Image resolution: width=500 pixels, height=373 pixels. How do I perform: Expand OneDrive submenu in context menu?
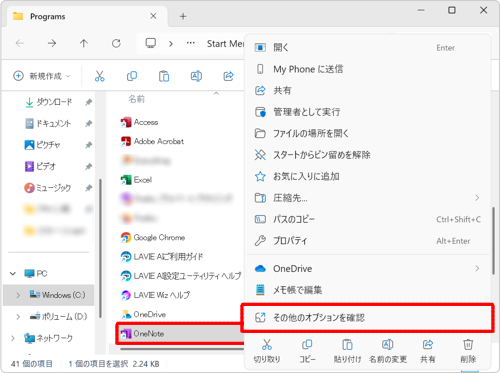[368, 269]
